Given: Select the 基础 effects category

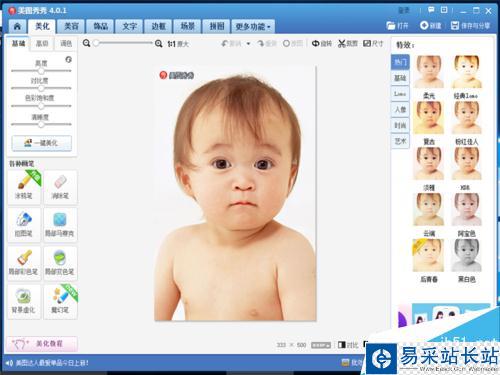Looking at the screenshot, I should click(400, 78).
